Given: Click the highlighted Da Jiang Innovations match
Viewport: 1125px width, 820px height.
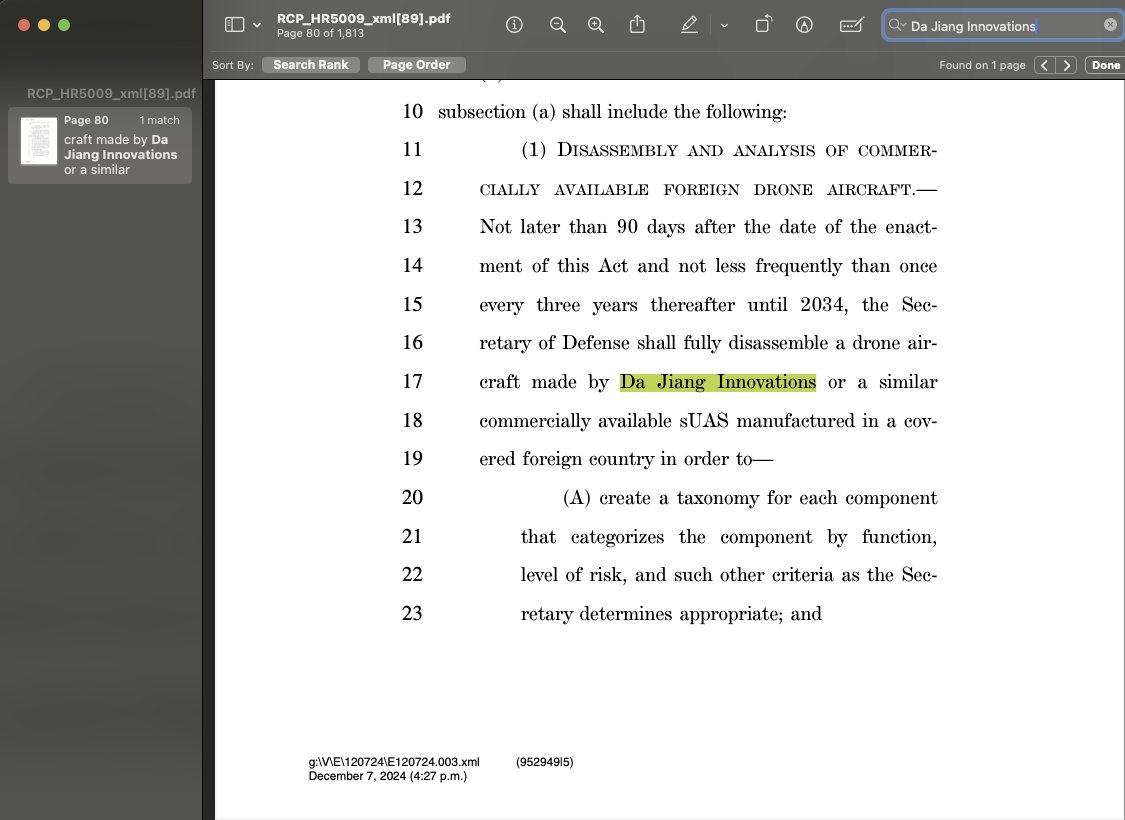Looking at the screenshot, I should [x=717, y=382].
